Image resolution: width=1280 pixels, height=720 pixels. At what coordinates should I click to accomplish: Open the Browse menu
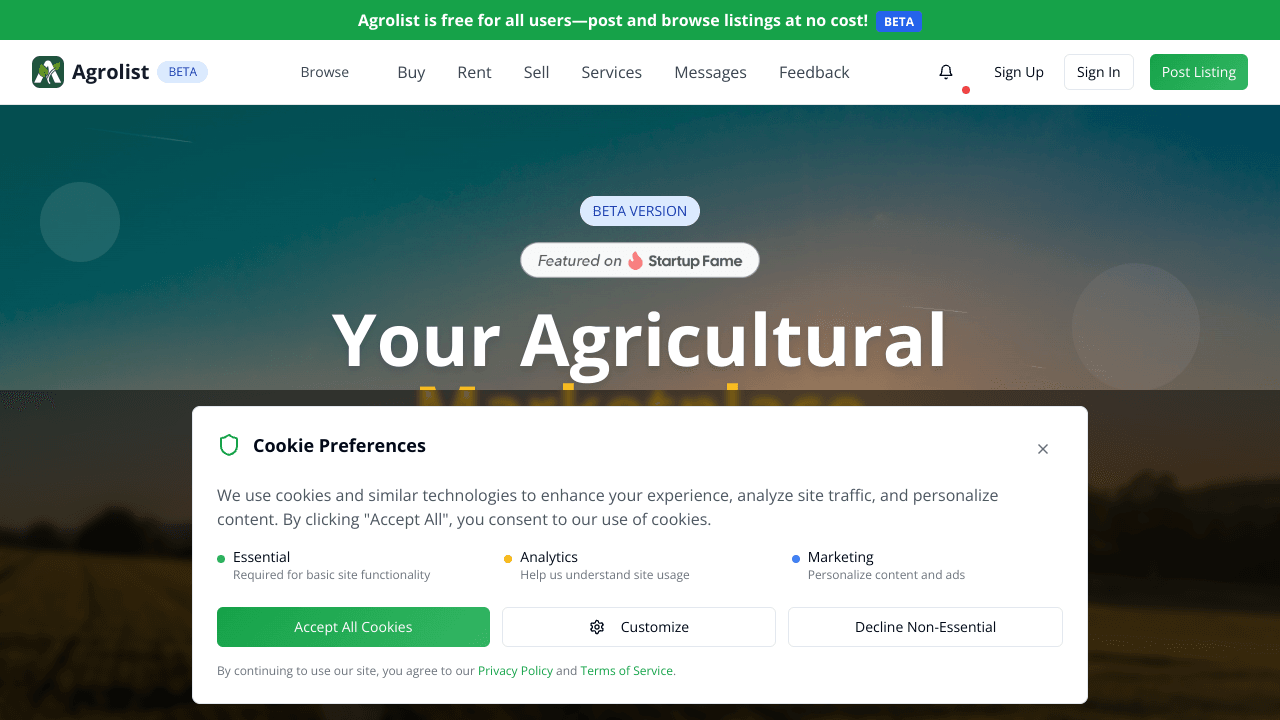pos(325,72)
